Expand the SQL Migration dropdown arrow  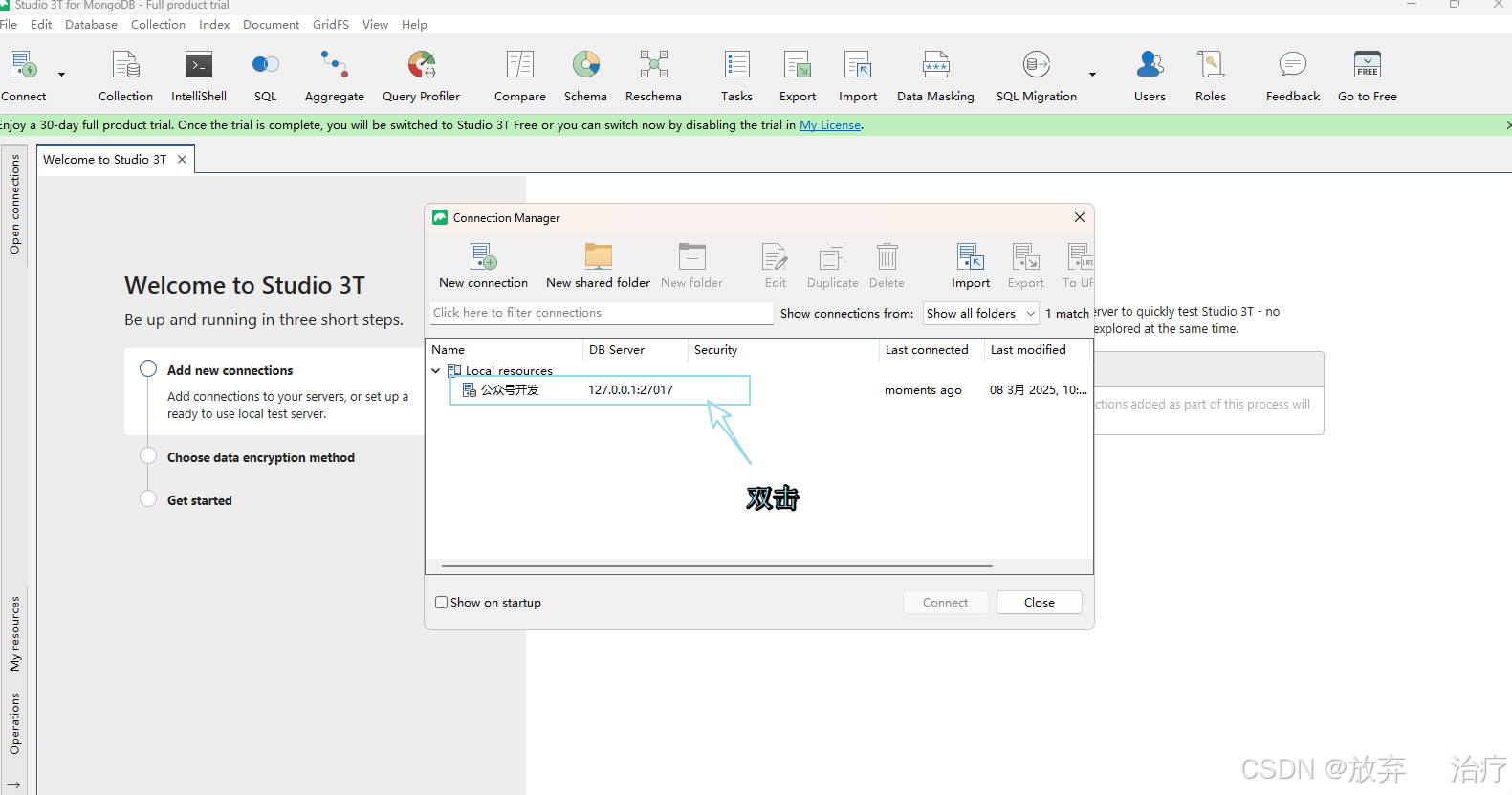click(1092, 75)
